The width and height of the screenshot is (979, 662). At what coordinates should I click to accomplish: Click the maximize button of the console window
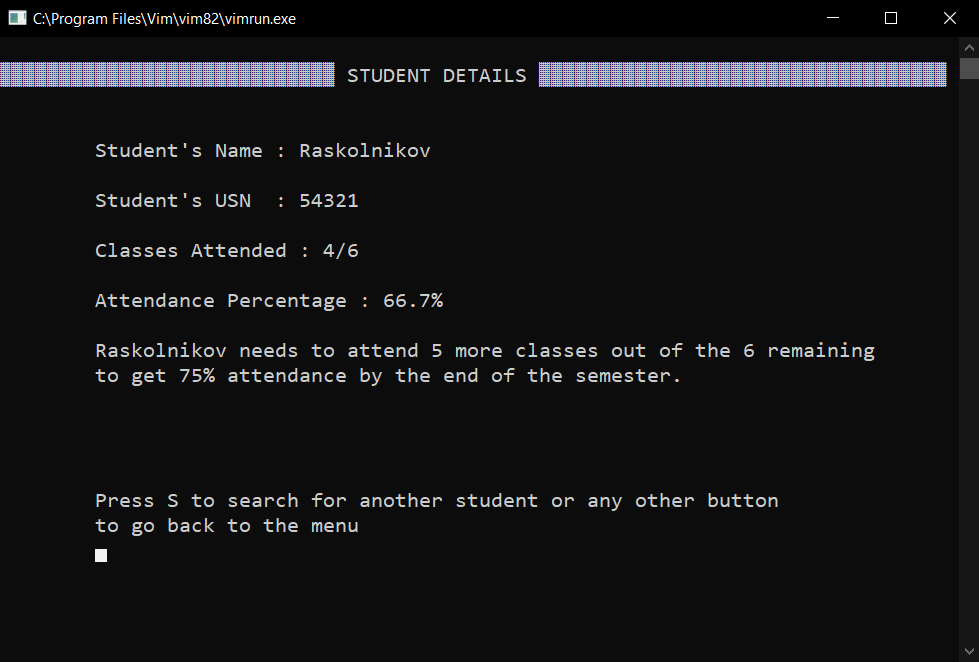[890, 18]
